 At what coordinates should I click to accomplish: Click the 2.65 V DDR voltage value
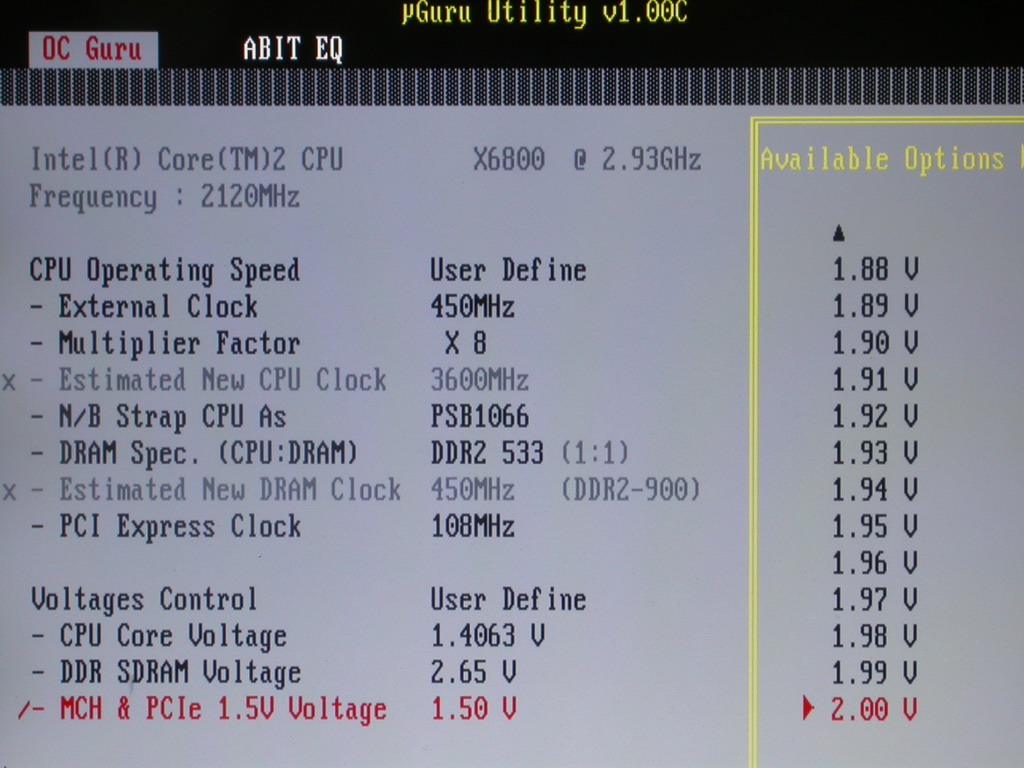pos(473,673)
